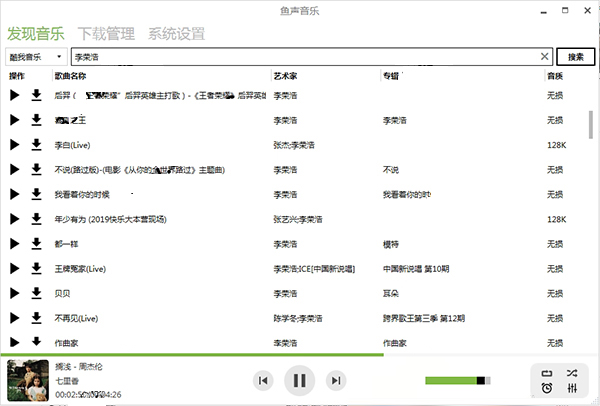The height and width of the screenshot is (406, 600).
Task: Download the second row song with album 李荣浩
Action: click(x=36, y=120)
